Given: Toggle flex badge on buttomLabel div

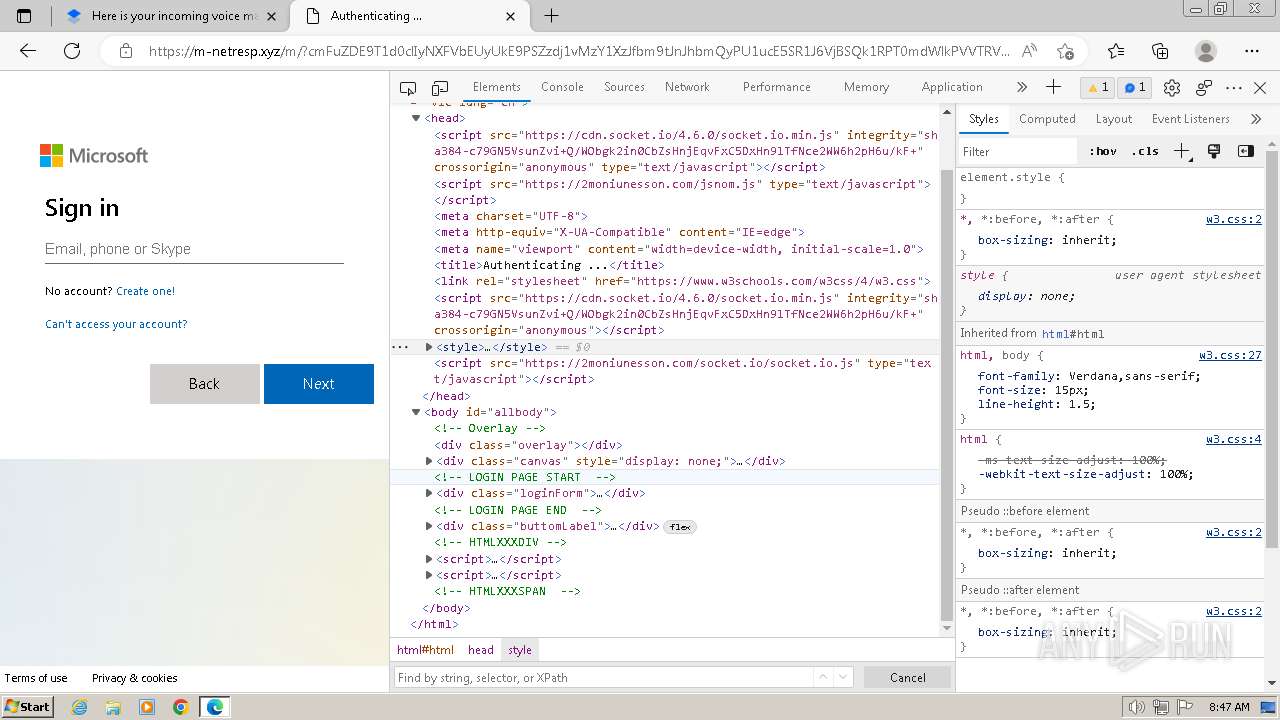Looking at the screenshot, I should tap(680, 526).
